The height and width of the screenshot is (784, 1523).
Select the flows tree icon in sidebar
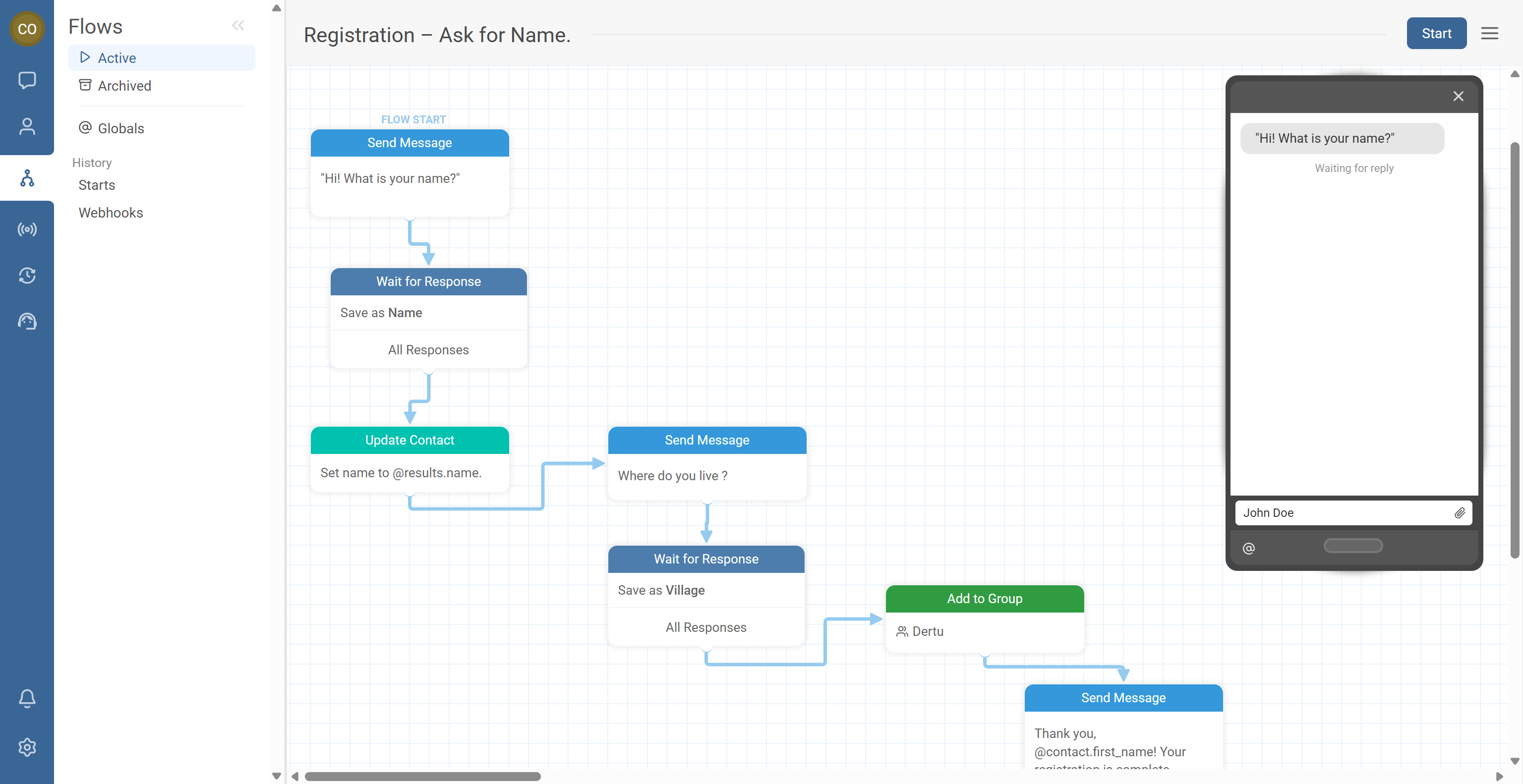(27, 178)
